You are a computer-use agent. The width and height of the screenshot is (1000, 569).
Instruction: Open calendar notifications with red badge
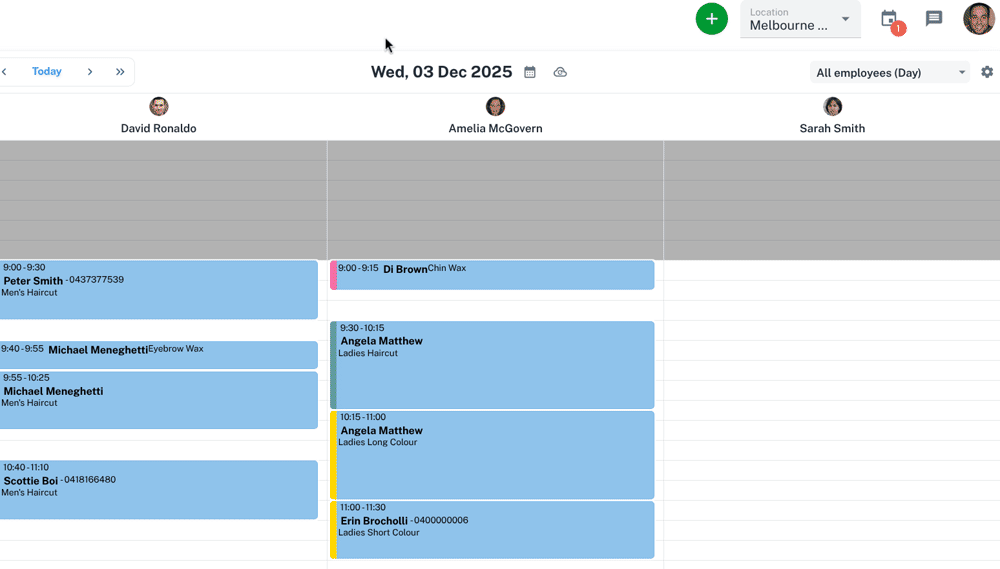pyautogui.click(x=889, y=19)
